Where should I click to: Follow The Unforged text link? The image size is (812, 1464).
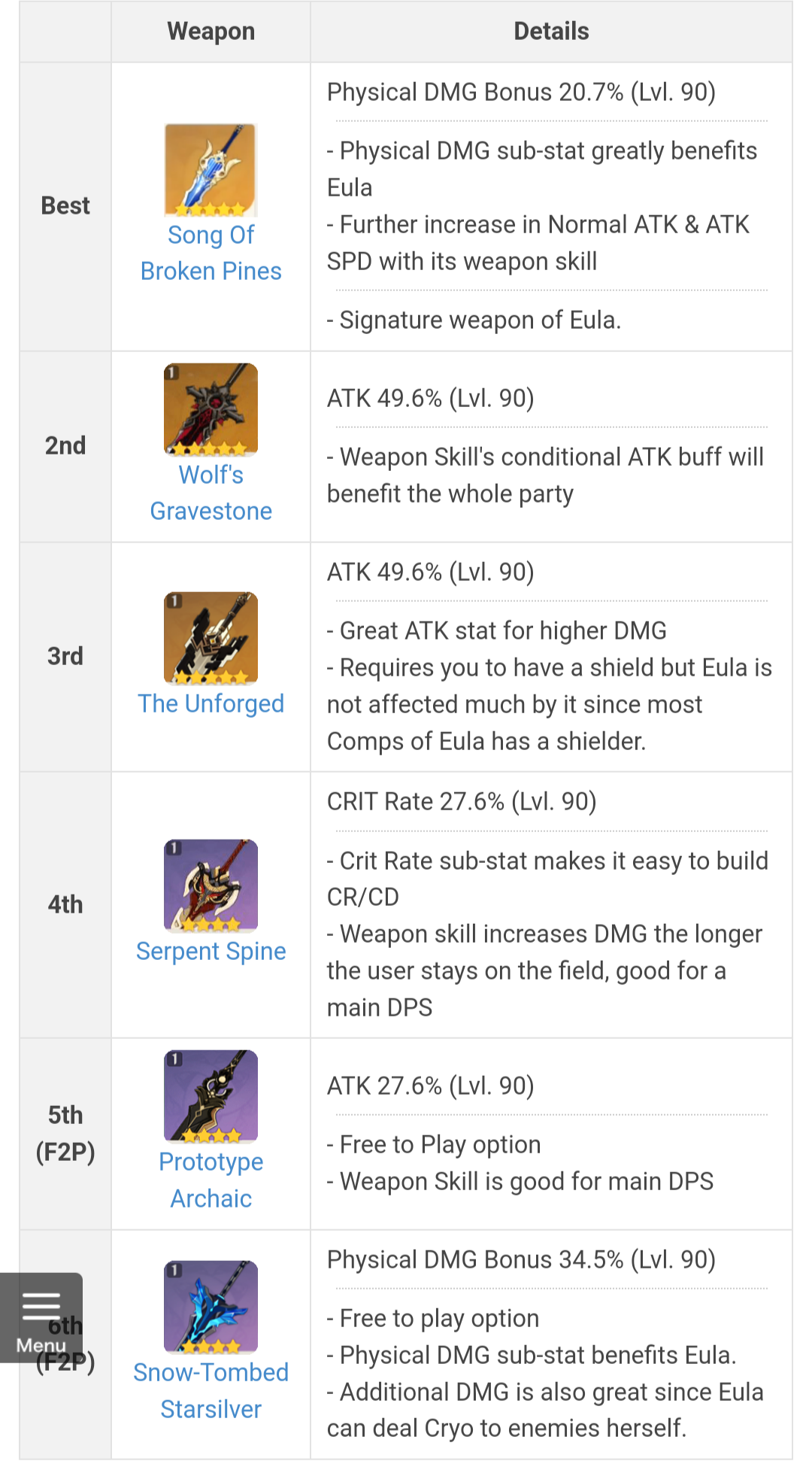(x=211, y=703)
